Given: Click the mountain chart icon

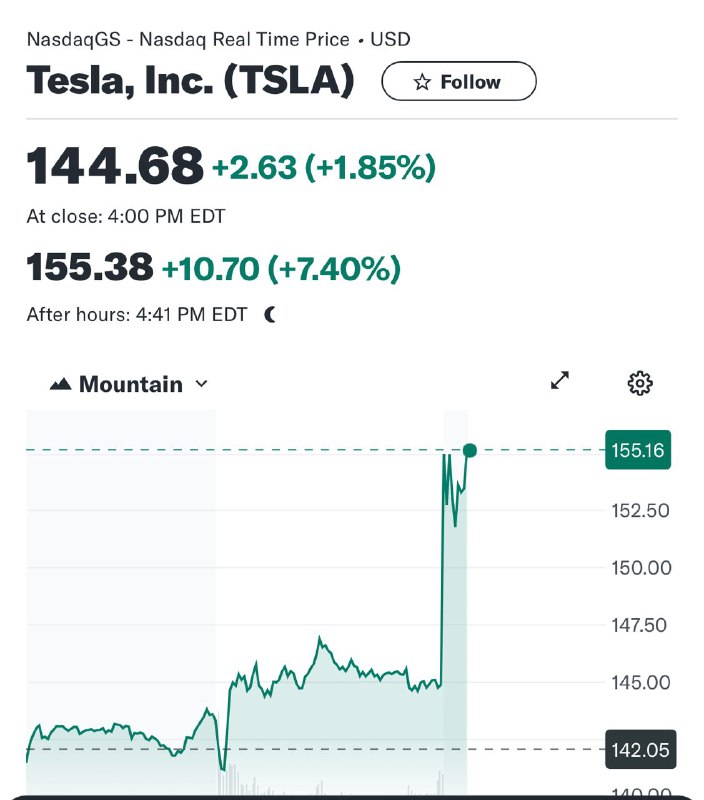Looking at the screenshot, I should point(60,384).
